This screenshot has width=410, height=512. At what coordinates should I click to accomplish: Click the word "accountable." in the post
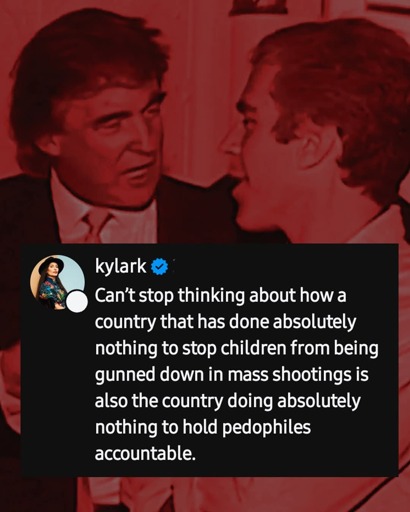point(145,453)
